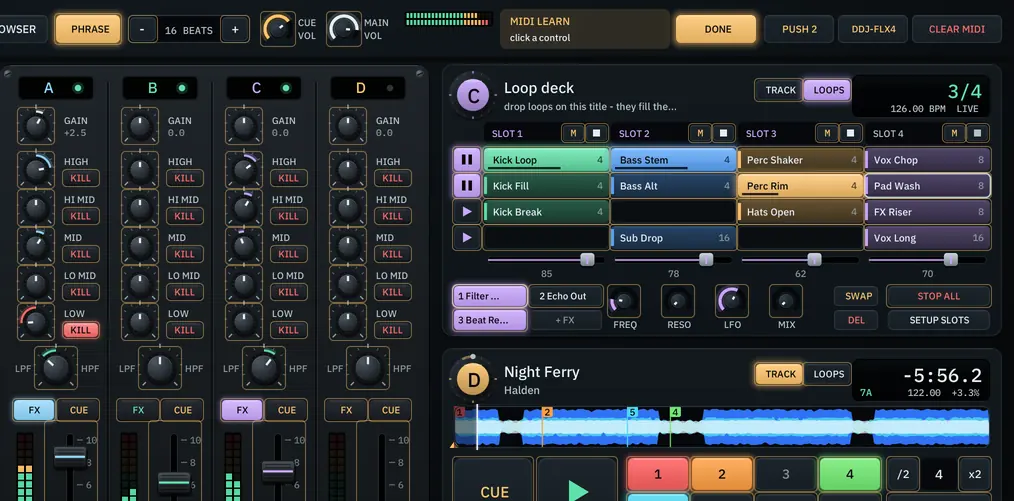Switch Night Ferry deck to LOOPS tab
Image resolution: width=1014 pixels, height=501 pixels.
tap(828, 374)
